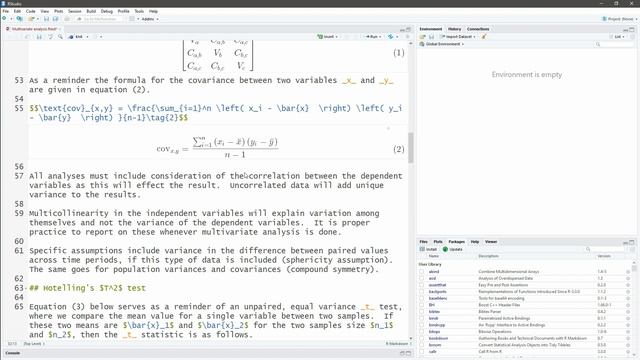Screen dimensions: 640x360
Task: Open the broom package link
Action: click(x=435, y=345)
